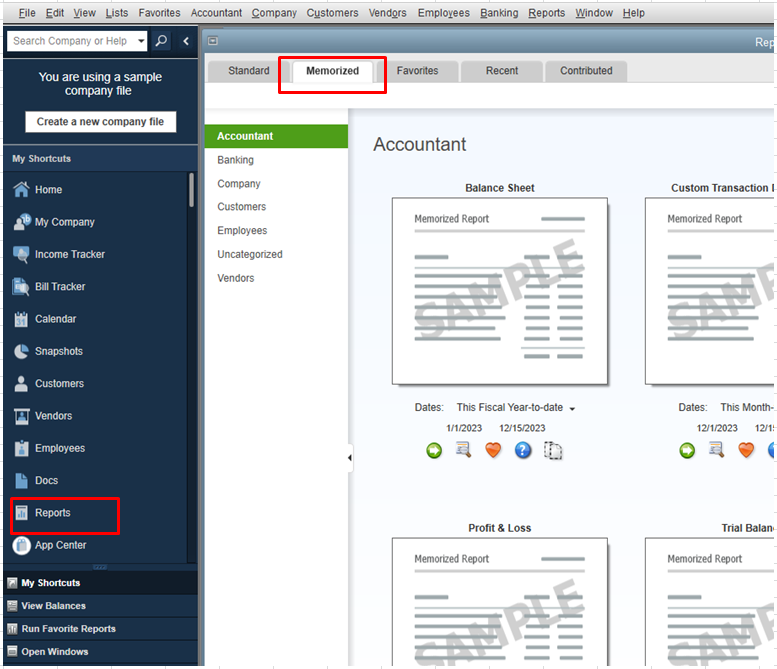The width and height of the screenshot is (777, 669).
Task: Open Banking menu in menu bar
Action: [499, 13]
